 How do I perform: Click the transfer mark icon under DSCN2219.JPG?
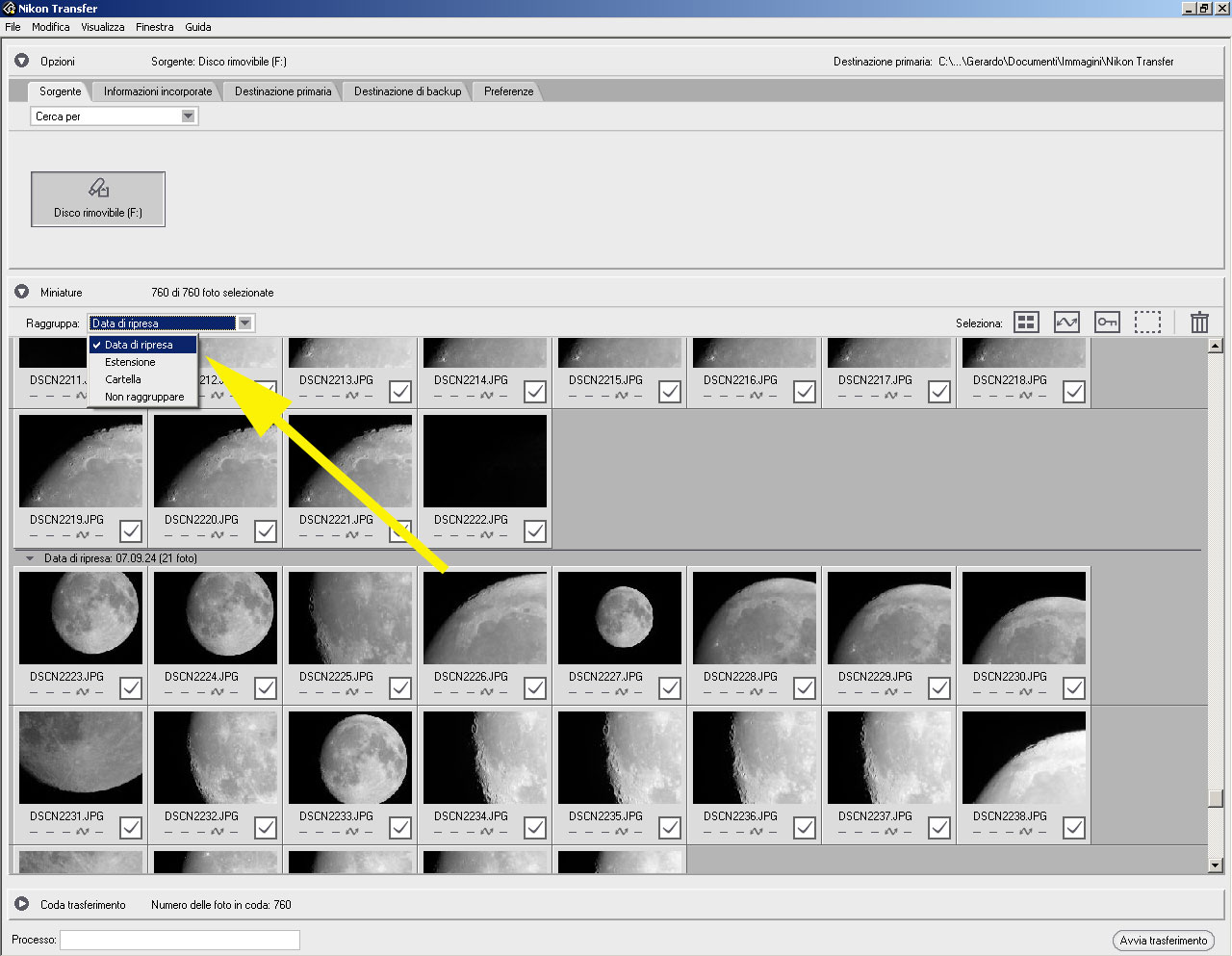pos(83,534)
